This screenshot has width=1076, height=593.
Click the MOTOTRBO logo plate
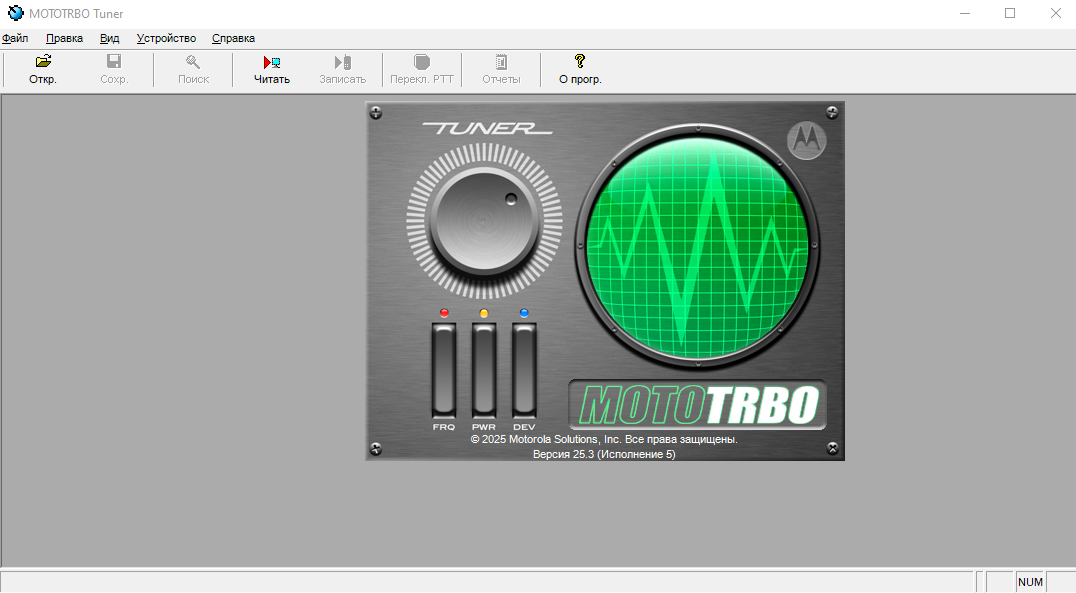tap(698, 405)
